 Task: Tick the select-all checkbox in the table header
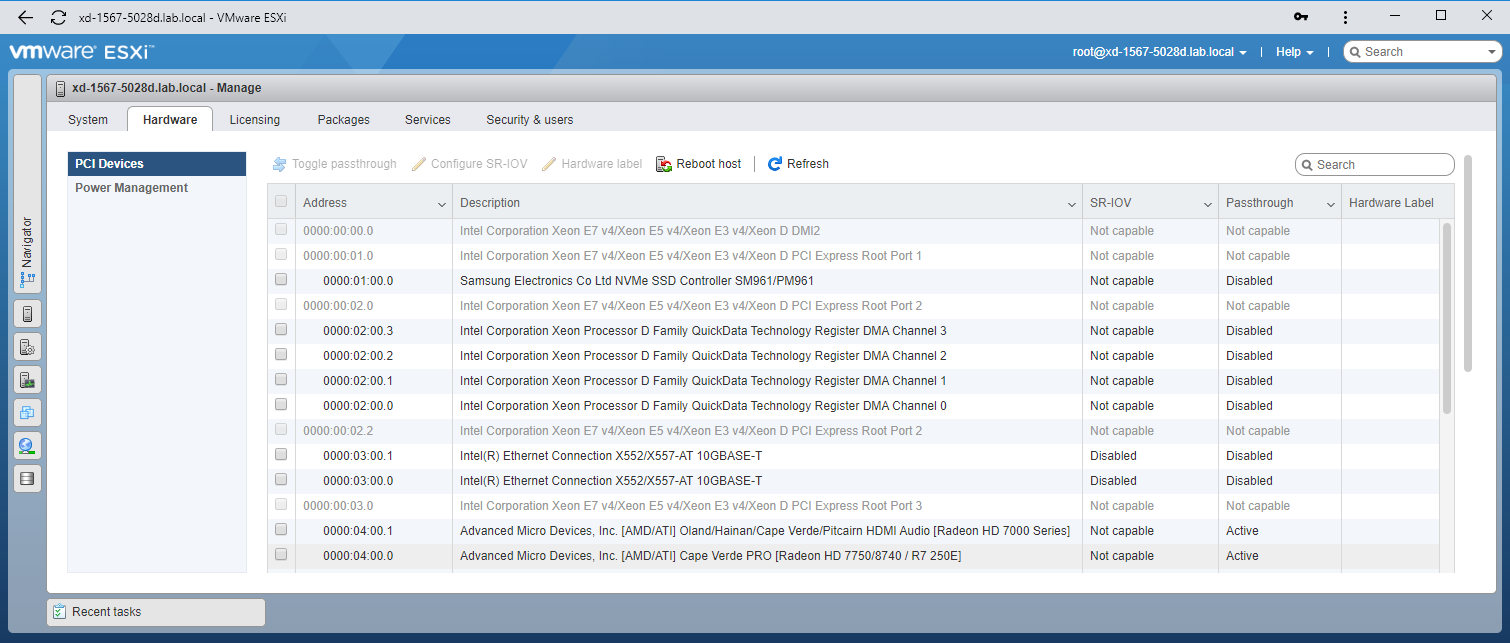click(x=281, y=201)
